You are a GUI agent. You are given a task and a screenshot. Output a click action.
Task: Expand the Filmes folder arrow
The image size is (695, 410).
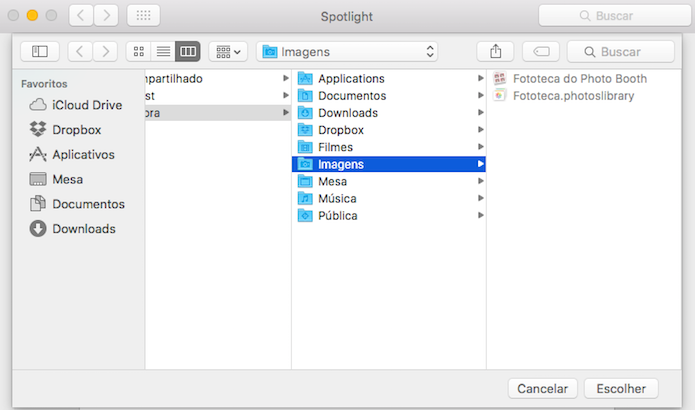pos(480,147)
